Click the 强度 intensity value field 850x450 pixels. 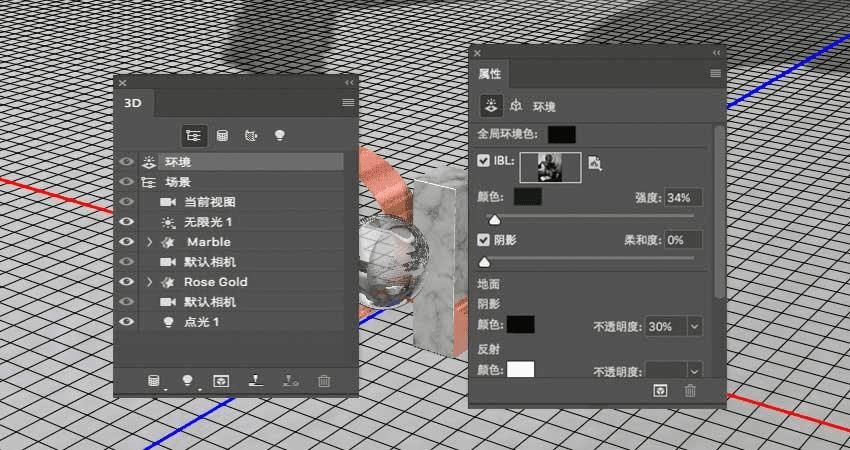point(684,198)
